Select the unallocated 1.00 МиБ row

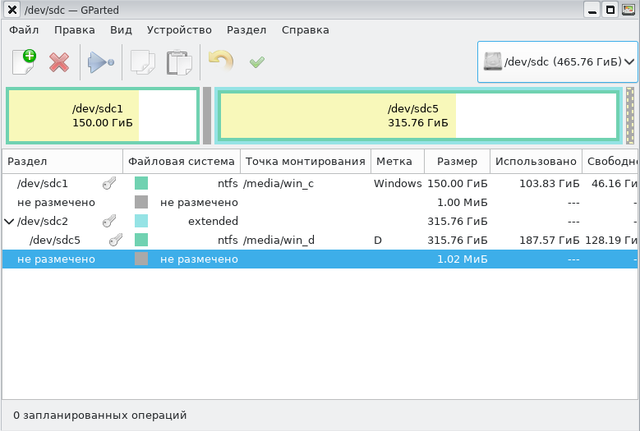click(320, 202)
